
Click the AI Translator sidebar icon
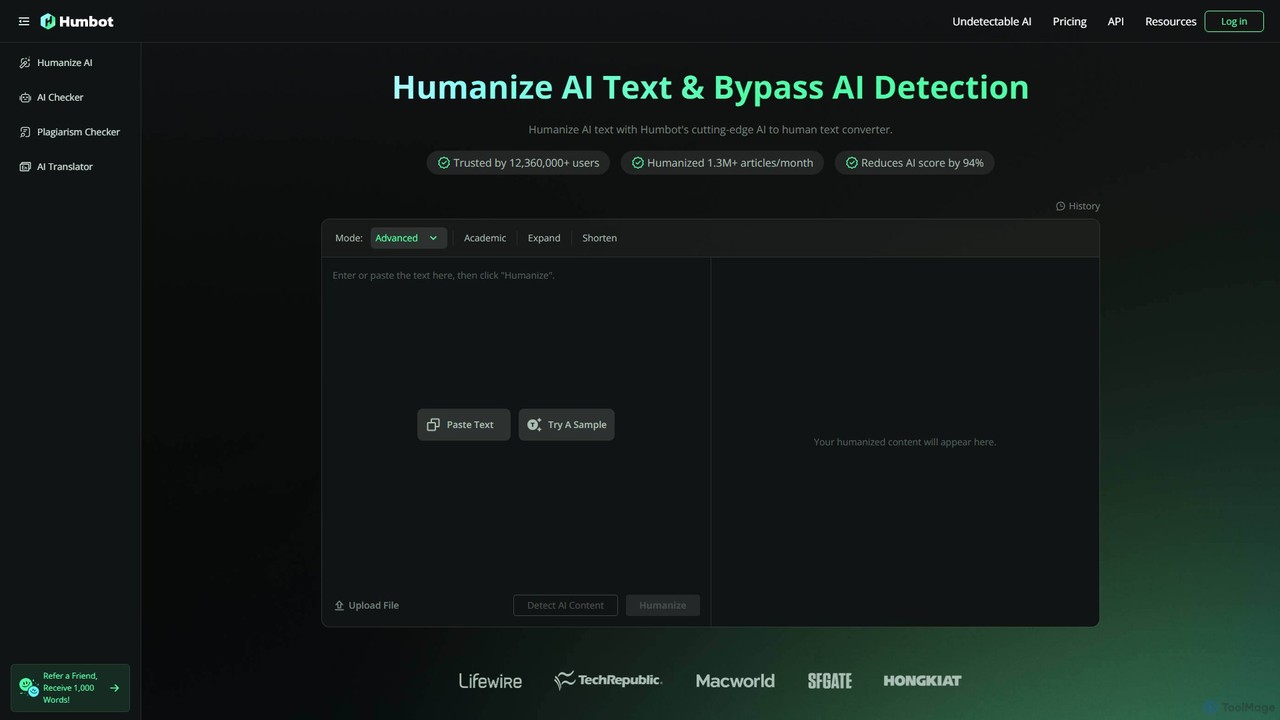(26, 167)
